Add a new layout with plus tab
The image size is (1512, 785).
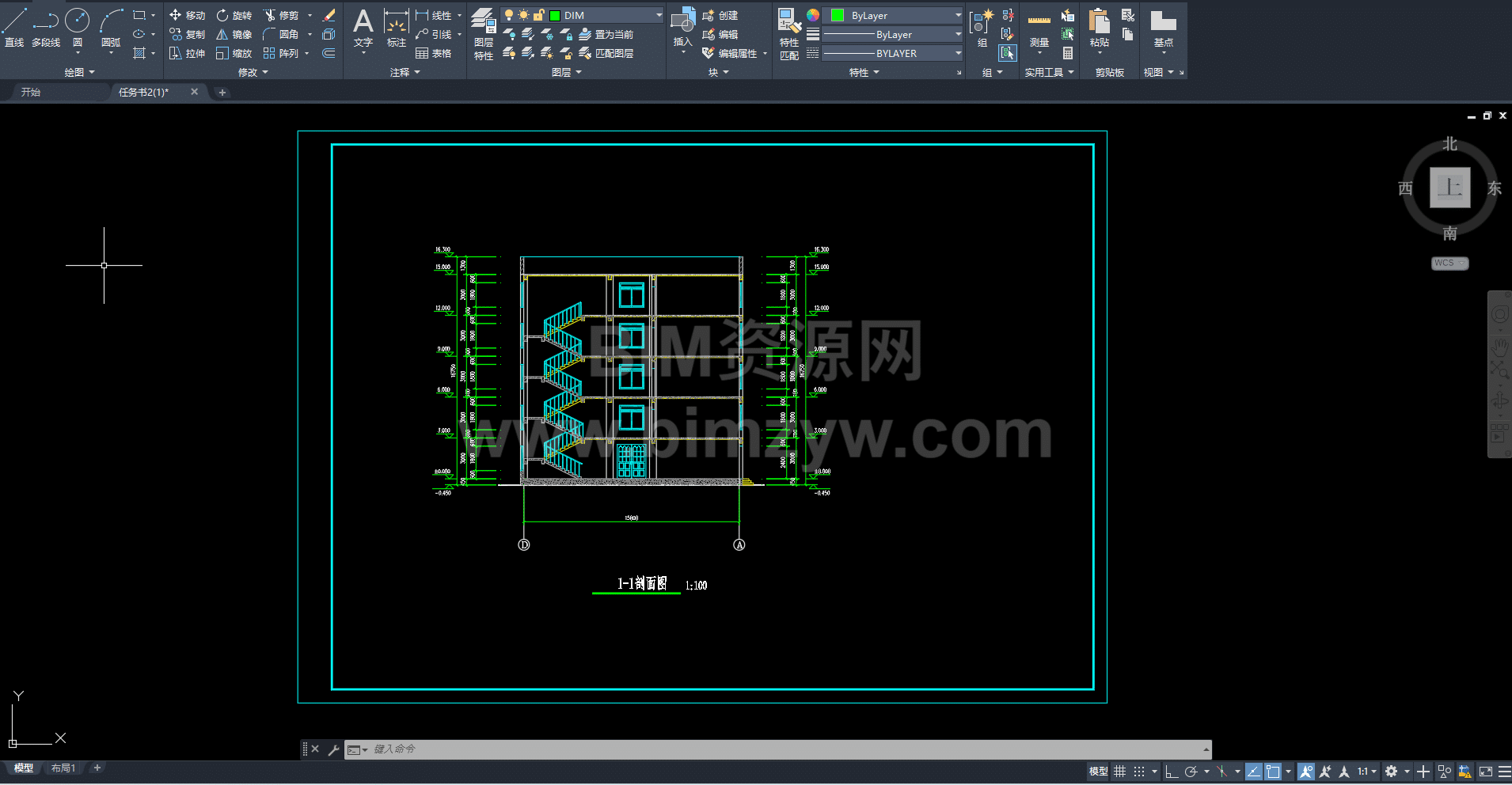pos(97,768)
